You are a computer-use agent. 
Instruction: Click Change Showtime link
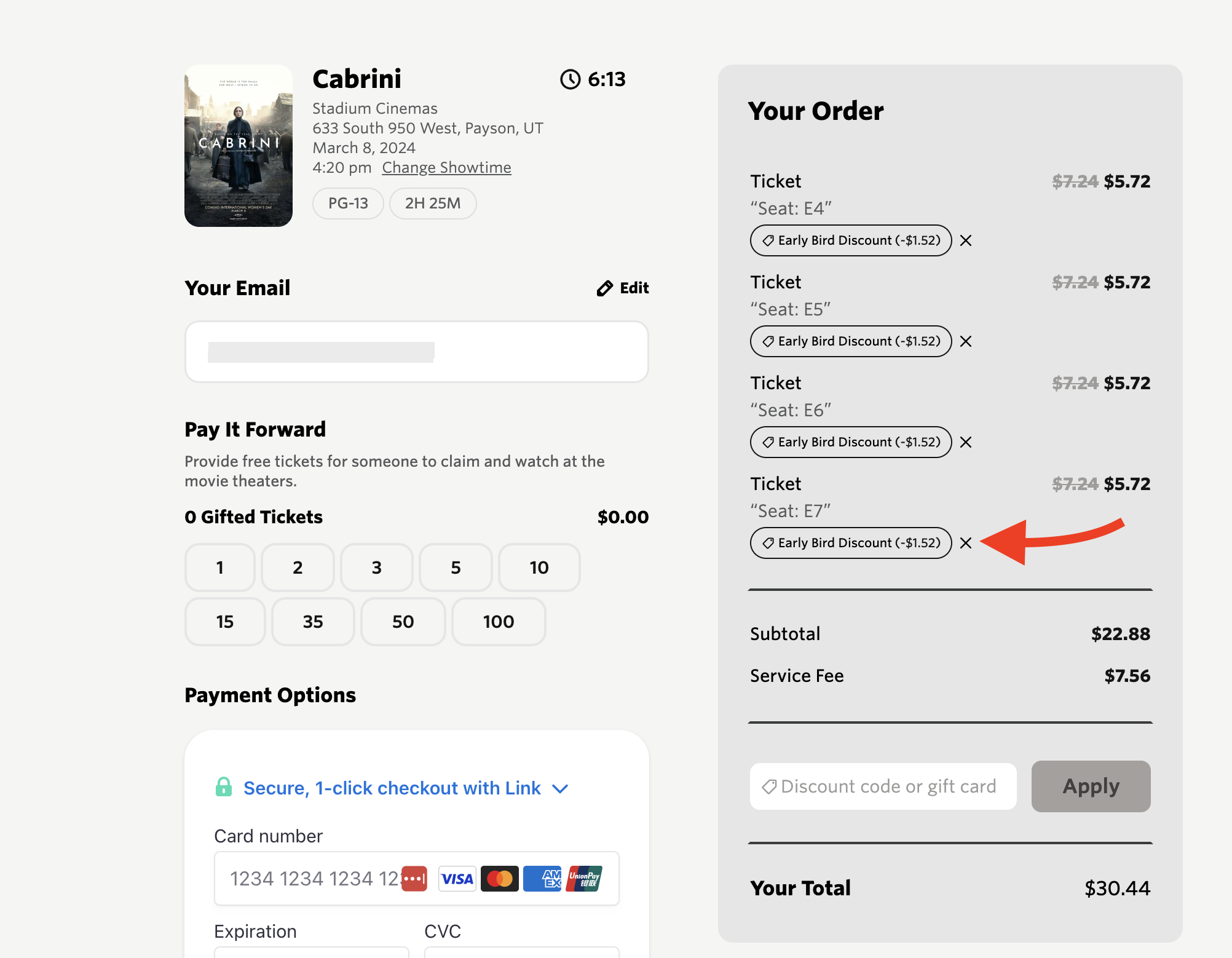point(446,168)
